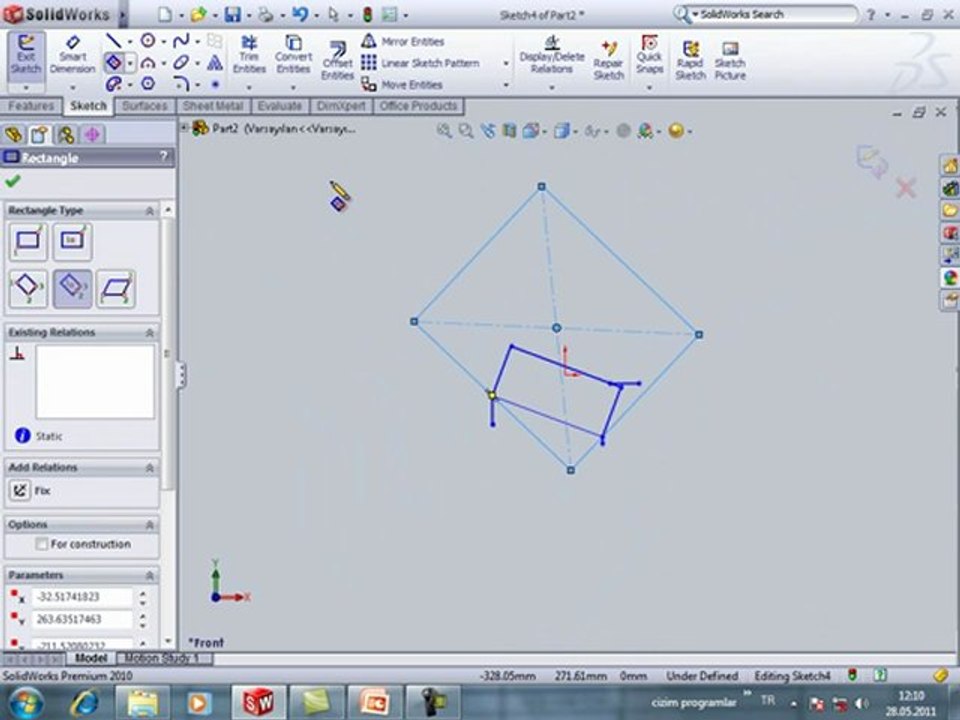Switch to the Features tab
This screenshot has height=720, width=960.
[31, 106]
